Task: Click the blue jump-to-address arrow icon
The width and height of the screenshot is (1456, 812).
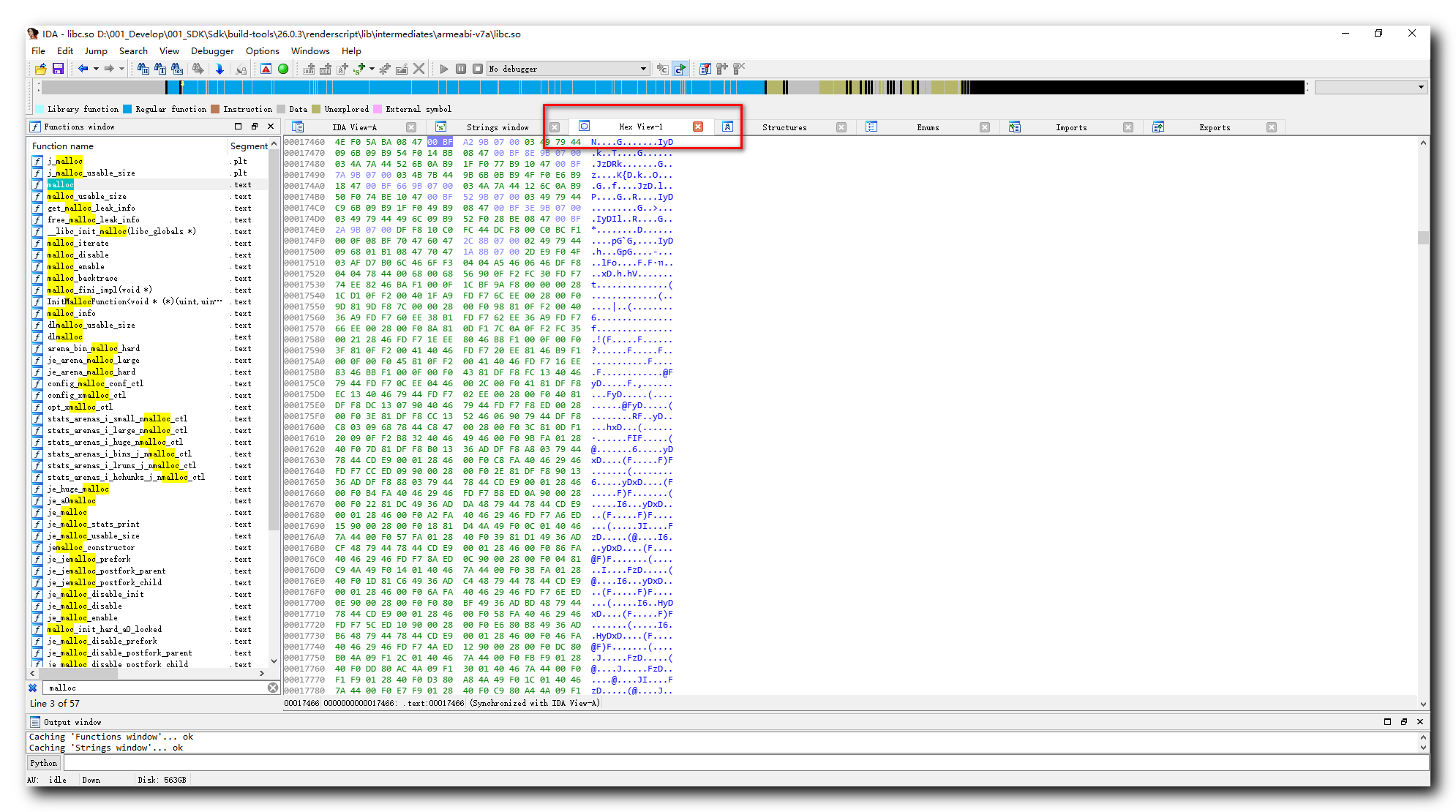Action: pyautogui.click(x=219, y=69)
